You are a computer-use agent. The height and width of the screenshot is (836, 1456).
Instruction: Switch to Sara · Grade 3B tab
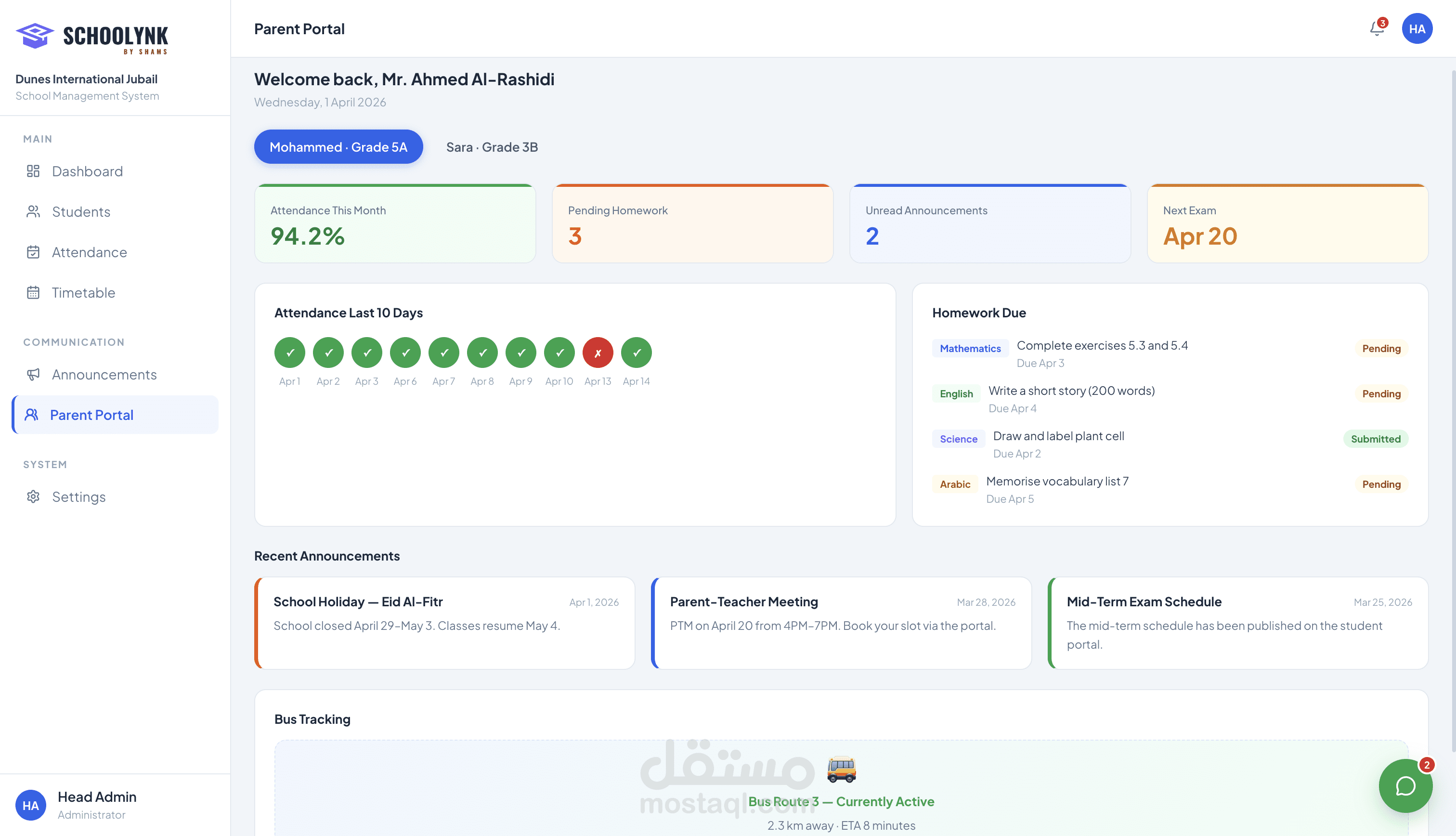492,147
